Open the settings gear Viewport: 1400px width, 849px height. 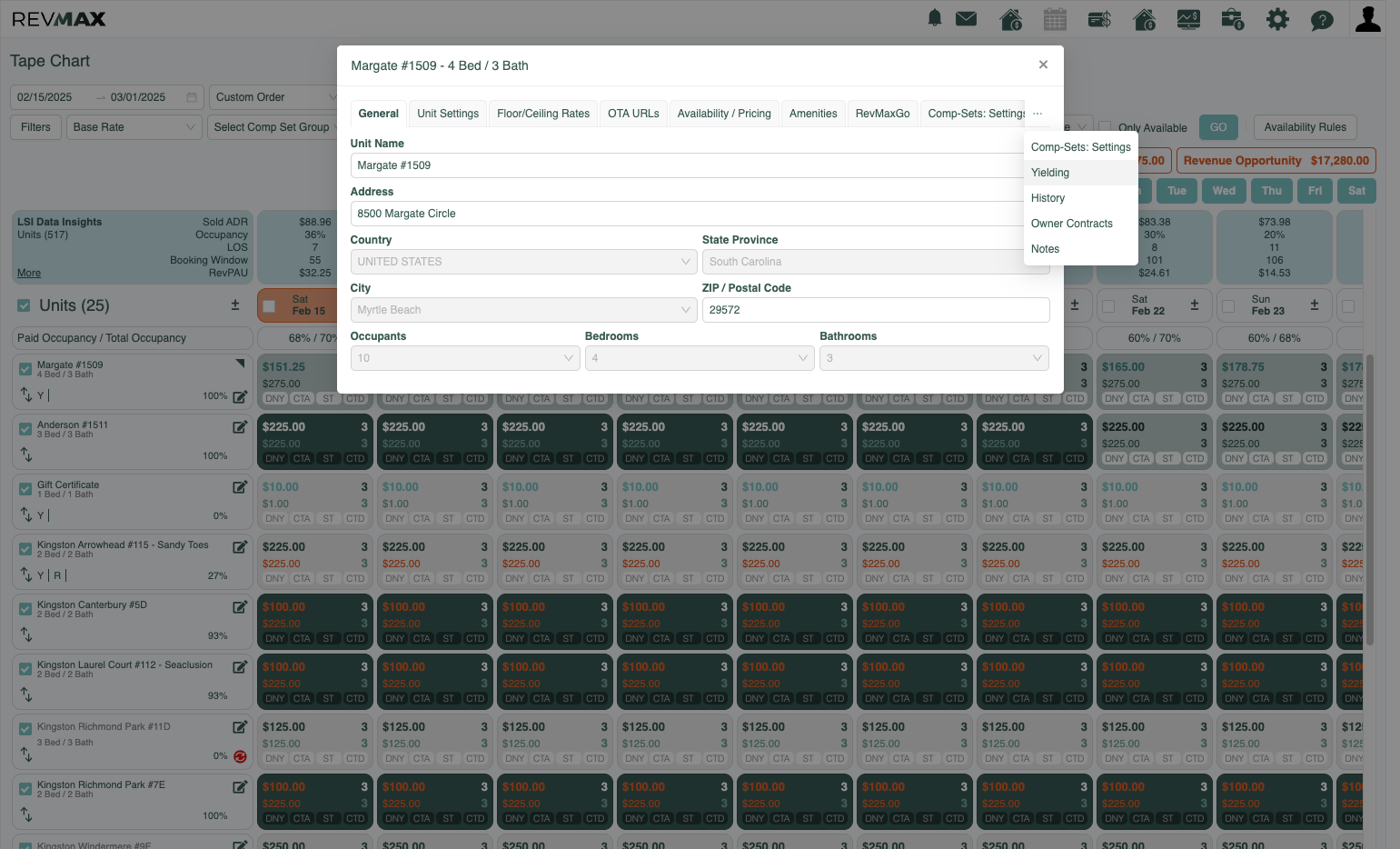1277,18
